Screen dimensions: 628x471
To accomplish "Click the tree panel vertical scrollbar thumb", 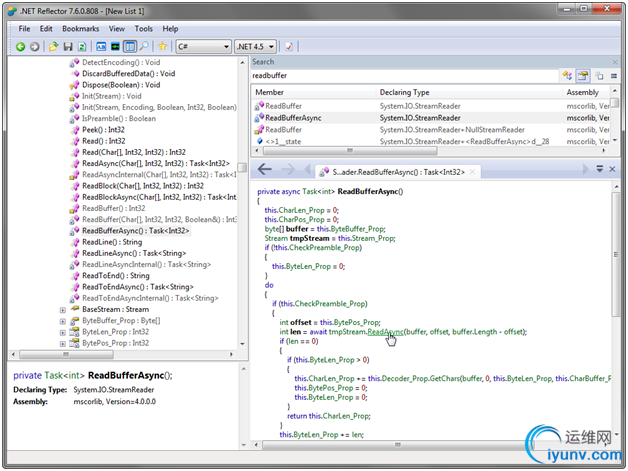I will pyautogui.click(x=242, y=167).
